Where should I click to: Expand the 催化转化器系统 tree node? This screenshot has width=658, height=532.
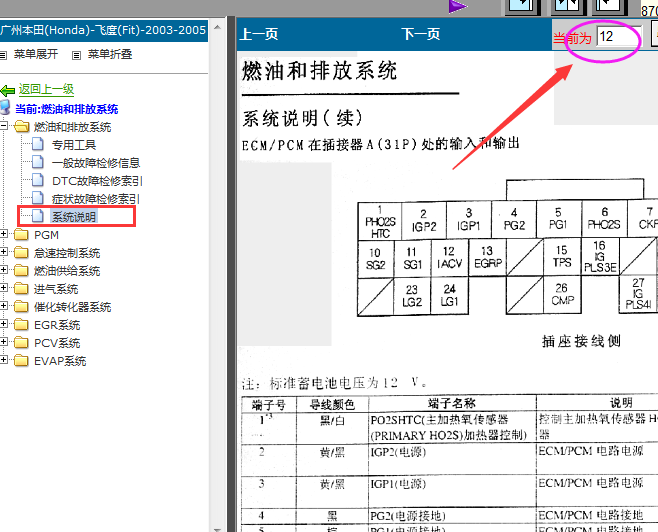point(4,306)
